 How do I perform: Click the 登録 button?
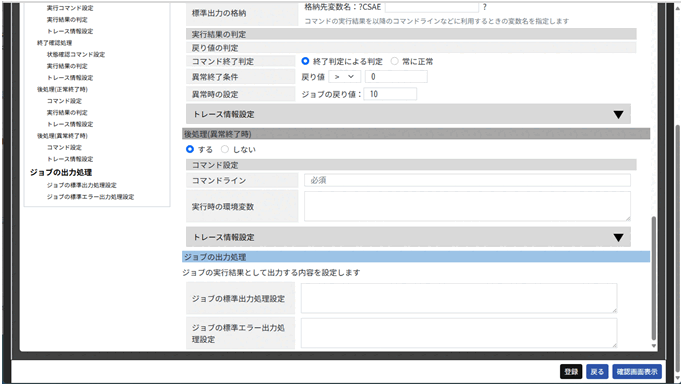571,372
